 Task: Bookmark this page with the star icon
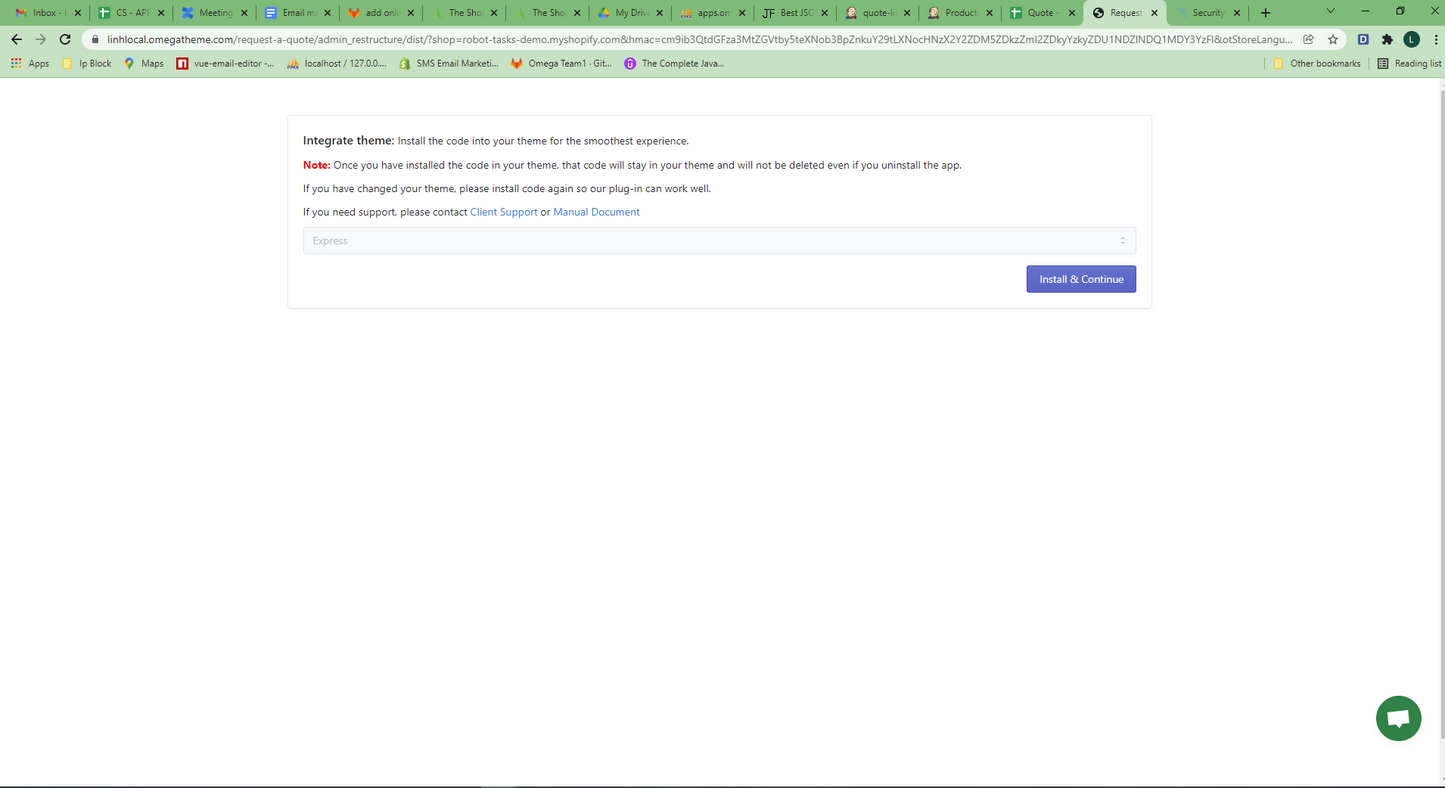point(1333,39)
